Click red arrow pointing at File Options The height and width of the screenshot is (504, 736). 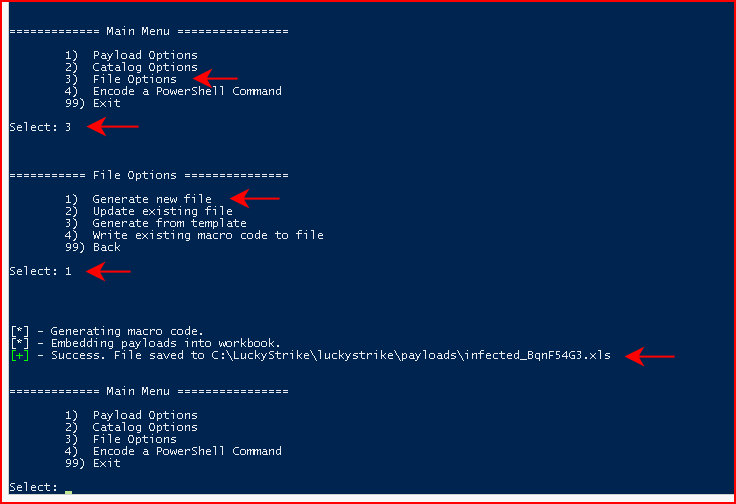click(215, 78)
